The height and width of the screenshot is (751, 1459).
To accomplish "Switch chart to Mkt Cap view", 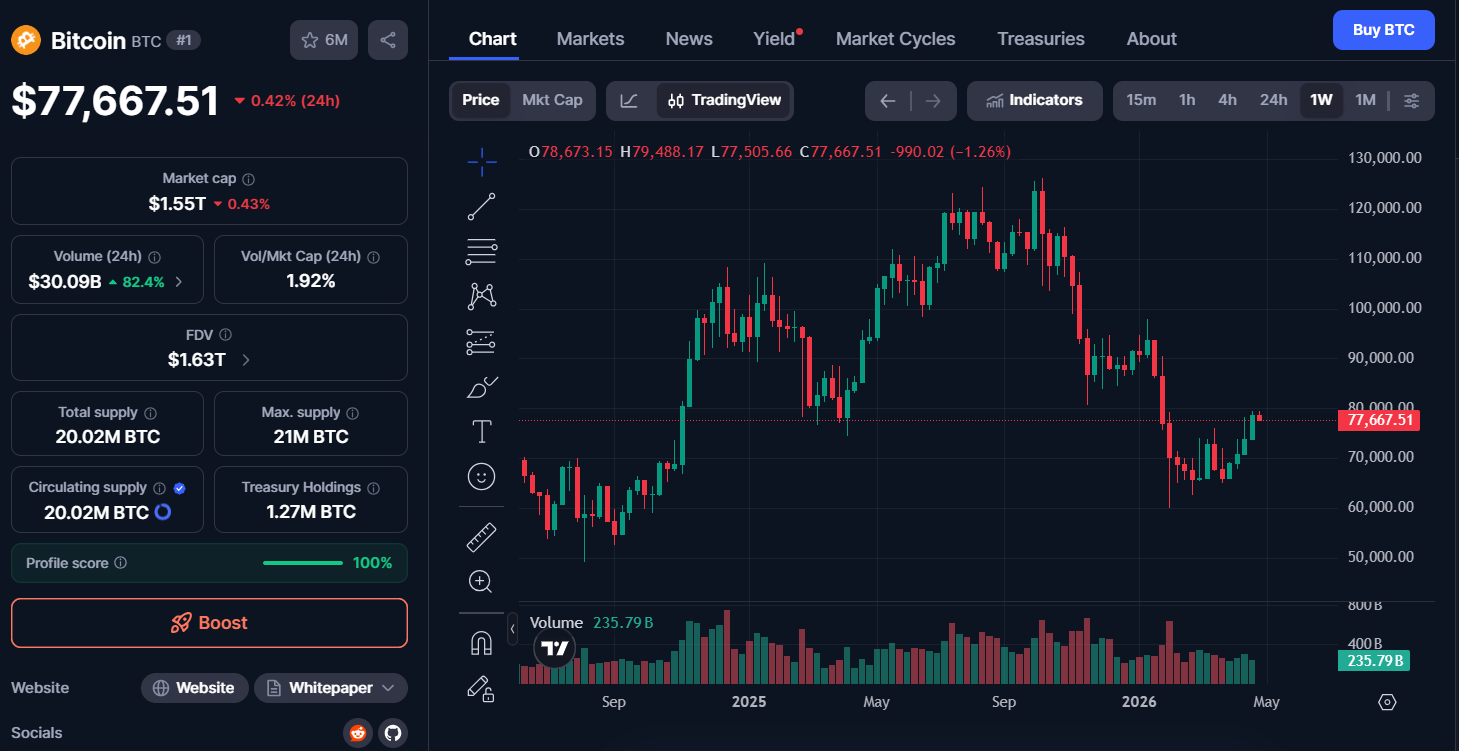I will [x=552, y=101].
